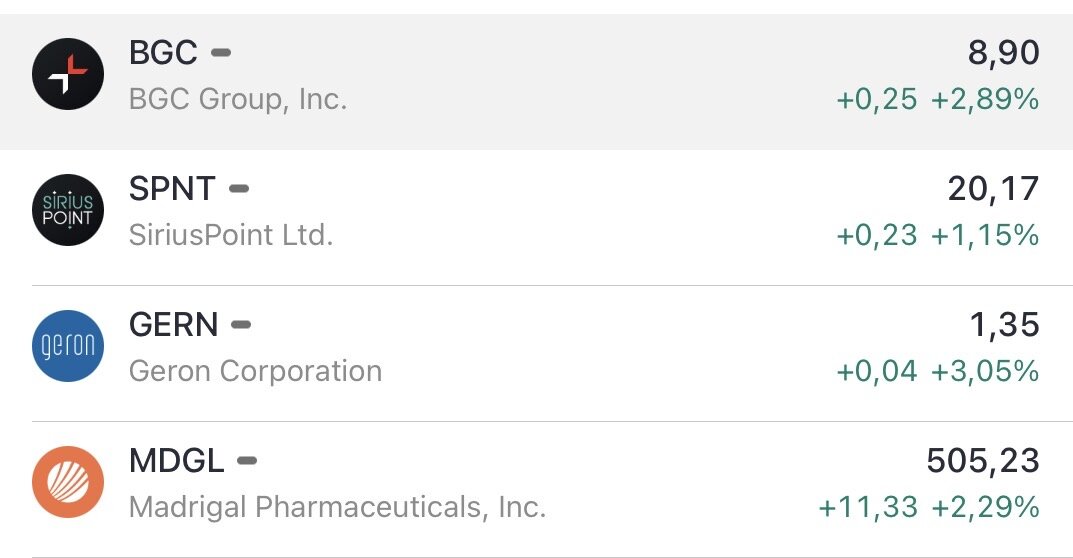1073x558 pixels.
Task: Tap the status dash next to BGC
Action: point(221,52)
